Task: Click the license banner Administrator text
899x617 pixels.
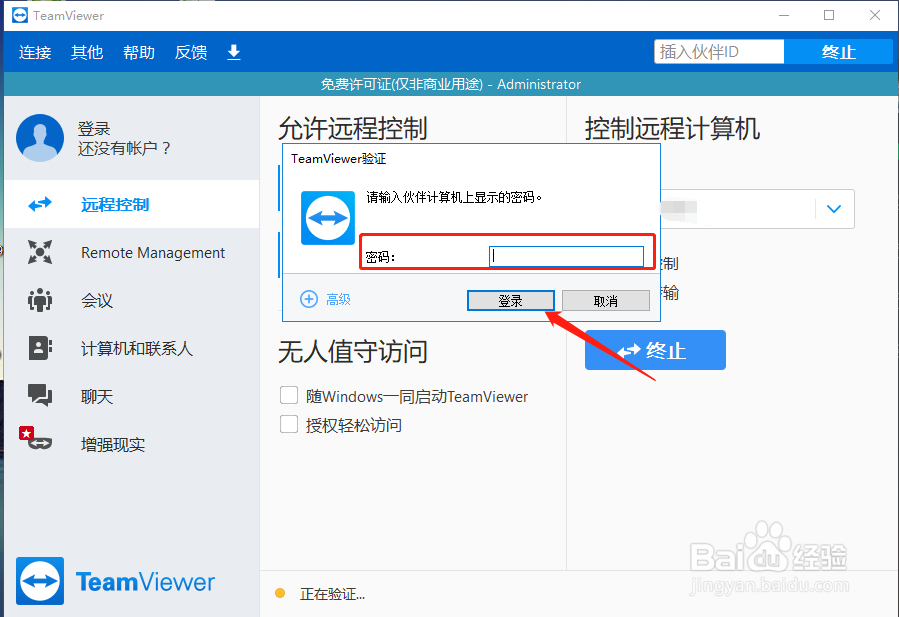Action: click(539, 84)
